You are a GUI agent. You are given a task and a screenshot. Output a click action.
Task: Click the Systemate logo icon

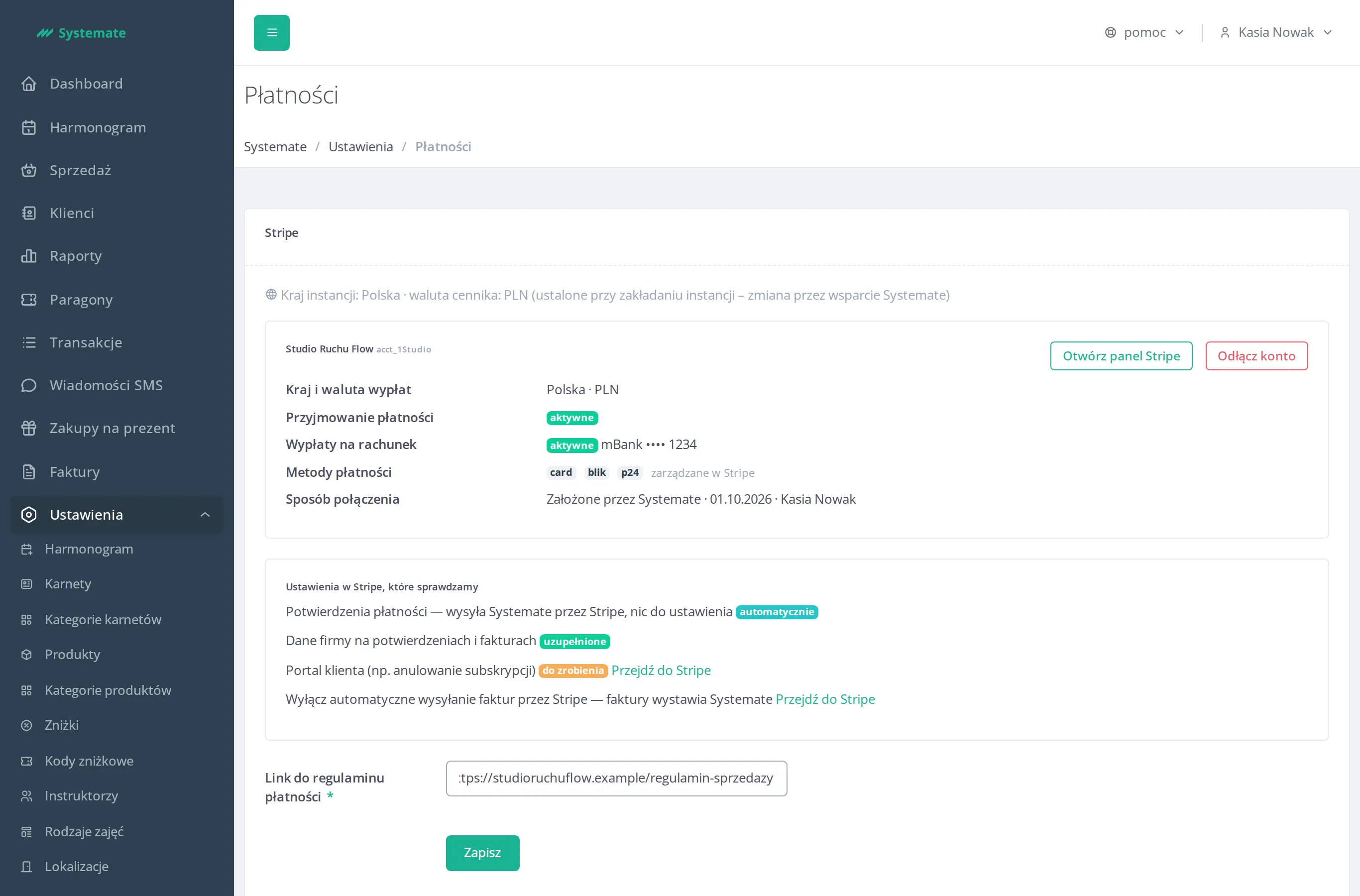(x=45, y=33)
